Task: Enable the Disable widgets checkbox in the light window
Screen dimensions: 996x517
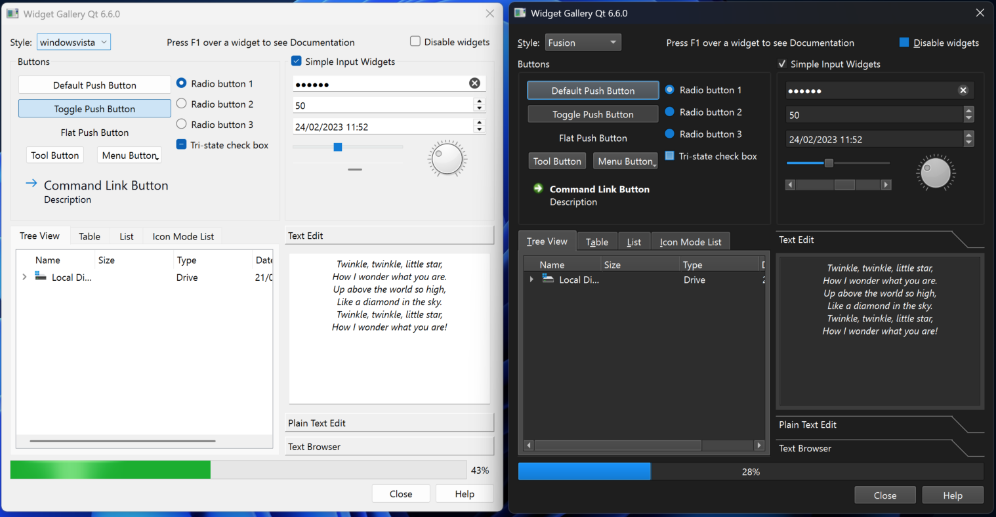Action: click(x=415, y=42)
